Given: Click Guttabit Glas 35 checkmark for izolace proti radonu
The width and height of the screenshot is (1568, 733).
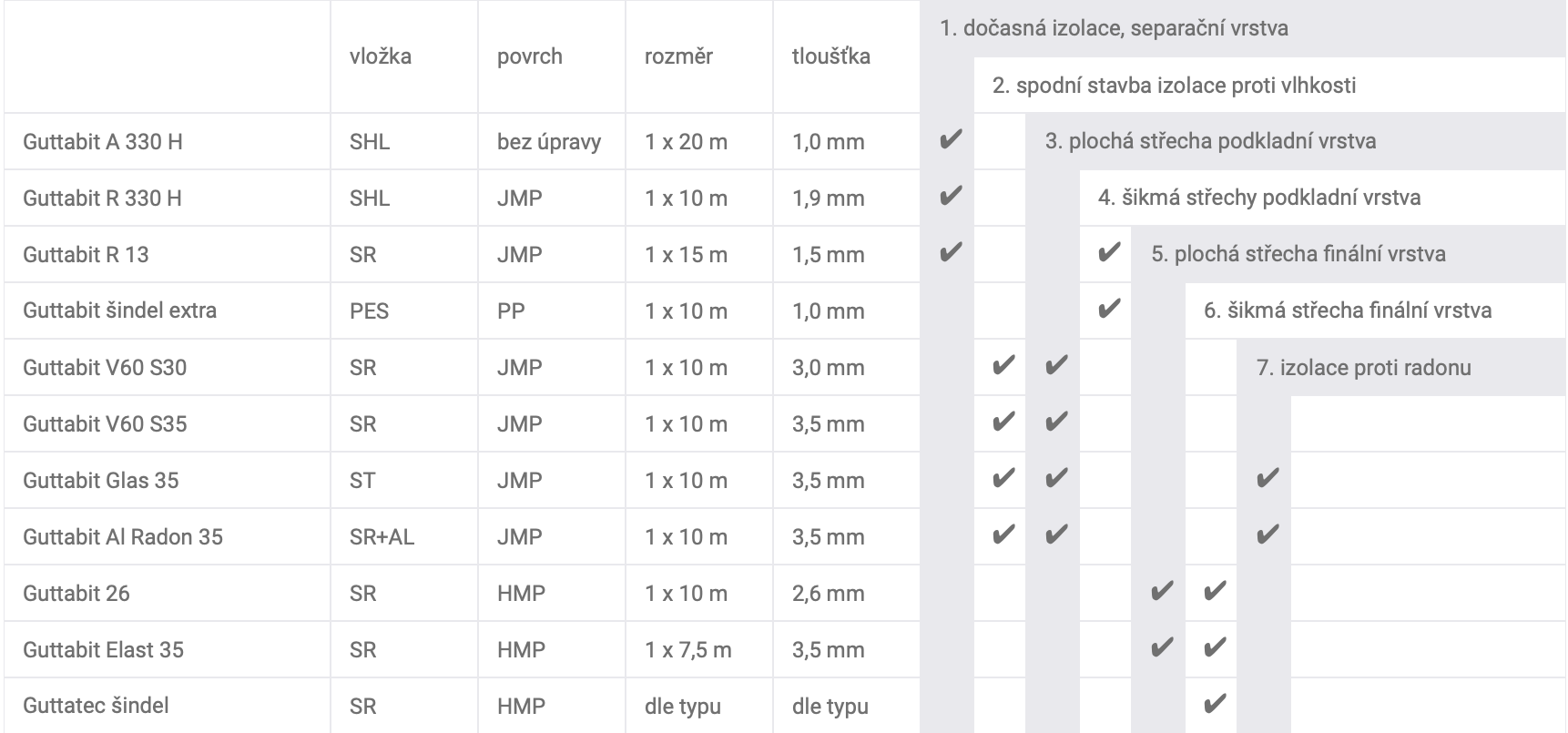Looking at the screenshot, I should [x=1267, y=479].
